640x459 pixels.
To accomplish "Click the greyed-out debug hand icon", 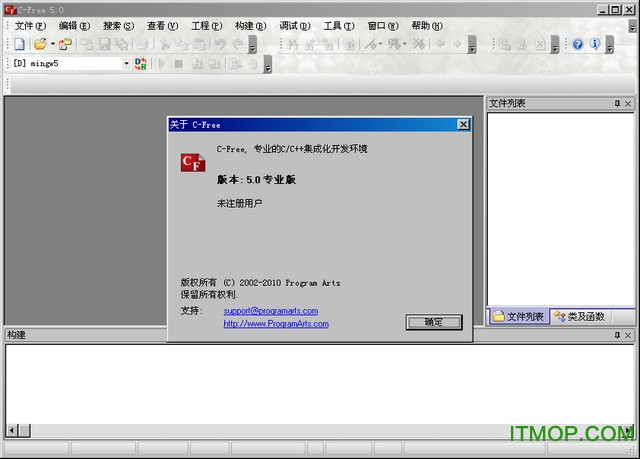I will tap(253, 64).
